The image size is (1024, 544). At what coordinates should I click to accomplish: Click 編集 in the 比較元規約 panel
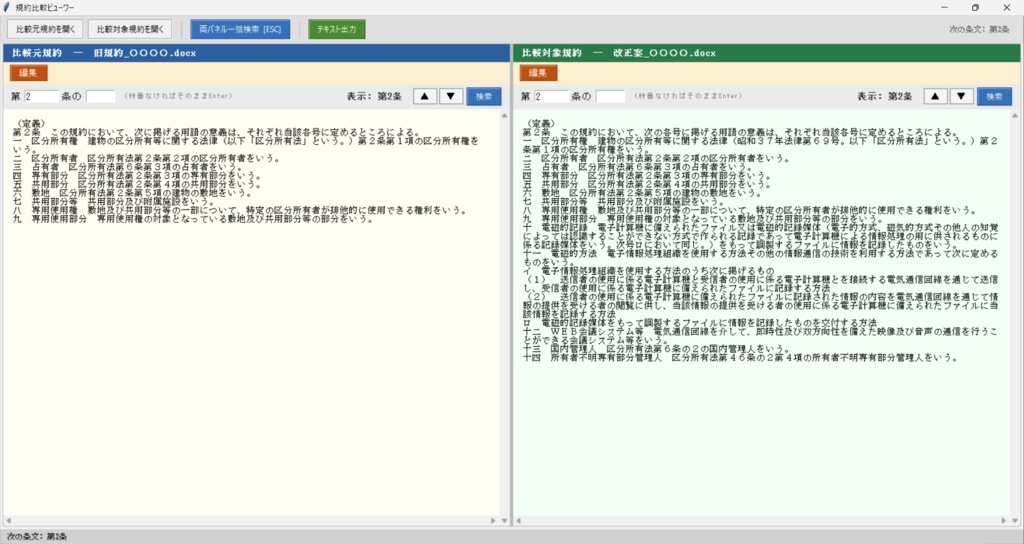point(28,72)
